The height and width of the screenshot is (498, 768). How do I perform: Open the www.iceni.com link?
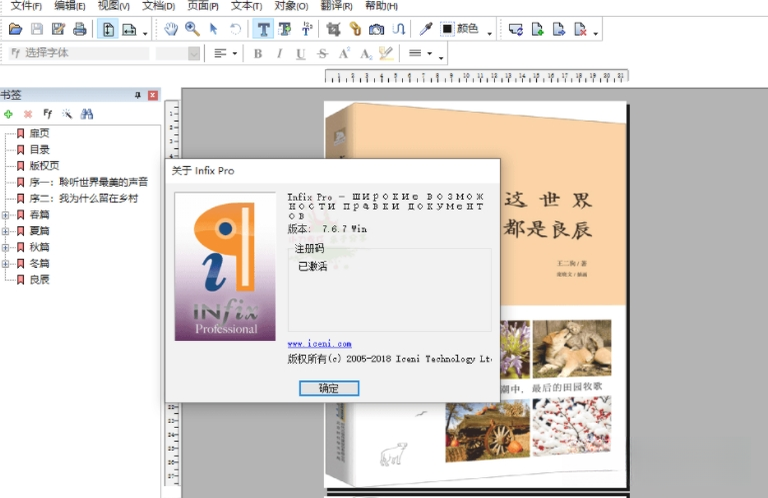319,344
